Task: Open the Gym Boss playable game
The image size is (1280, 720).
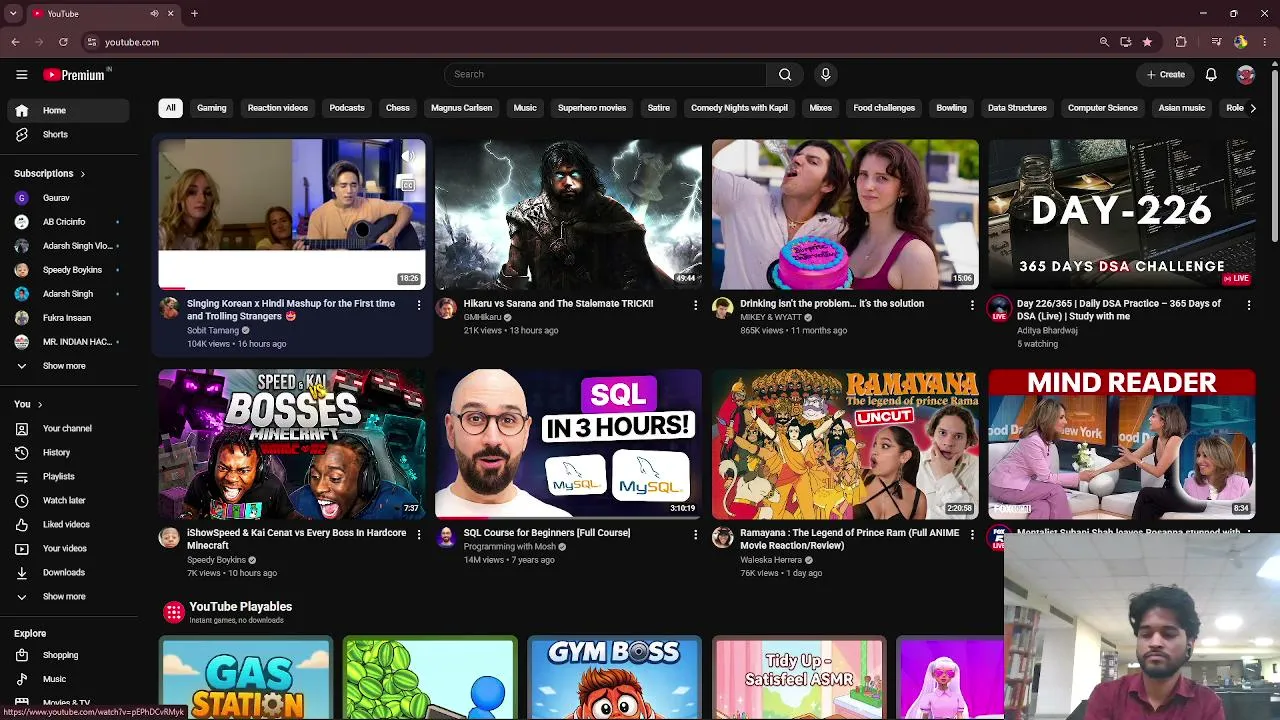Action: (x=614, y=679)
